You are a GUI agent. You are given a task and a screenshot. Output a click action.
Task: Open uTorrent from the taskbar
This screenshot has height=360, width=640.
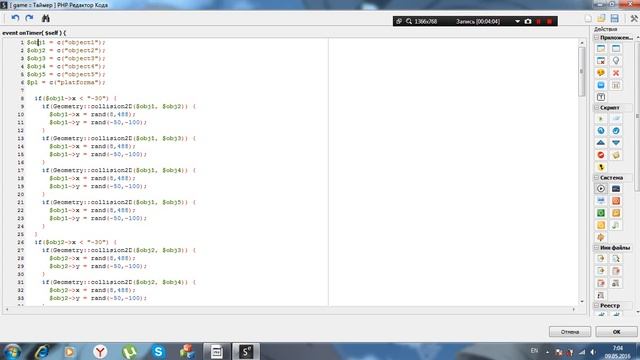(129, 351)
